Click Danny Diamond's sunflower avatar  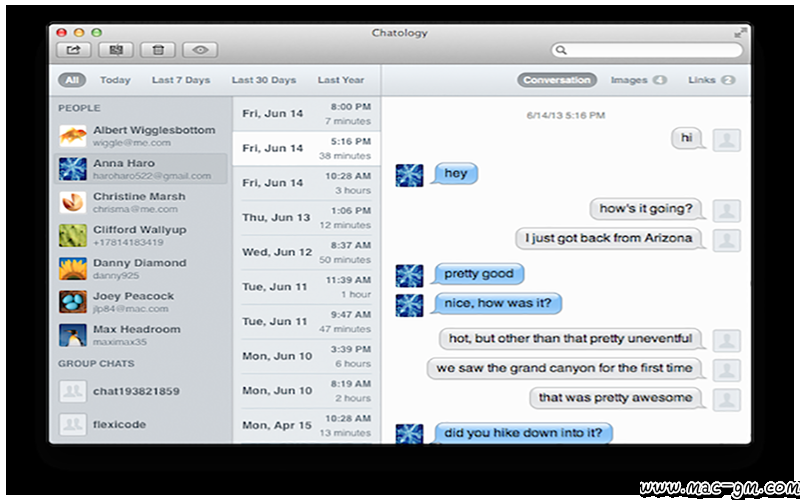pos(72,269)
